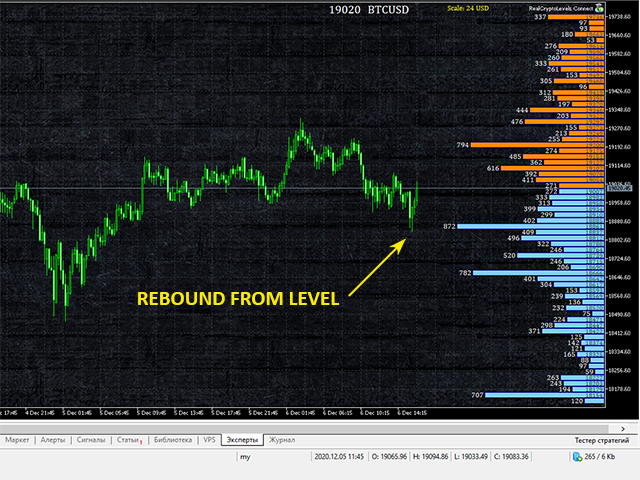This screenshot has height=480, width=640.
Task: Click the 5 Dec 01:45 time label
Action: 77,413
